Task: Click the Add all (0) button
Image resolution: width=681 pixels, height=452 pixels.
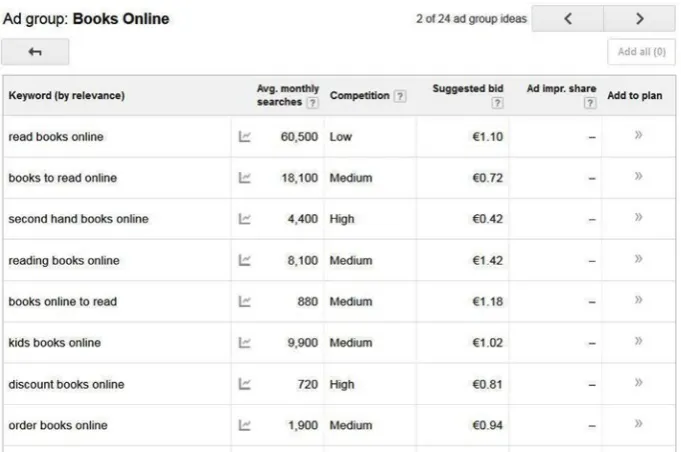Action: point(641,52)
